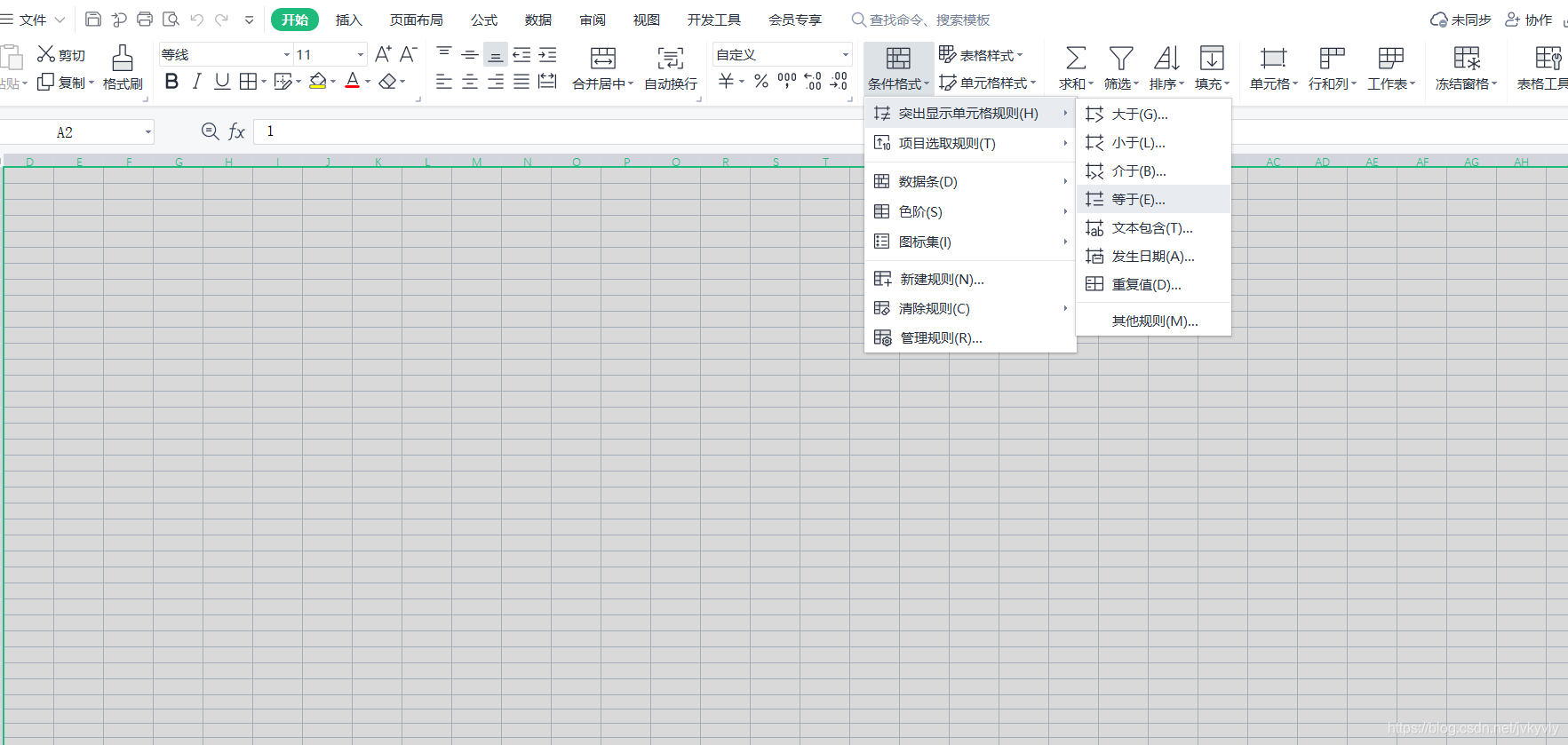This screenshot has height=745, width=1568.
Task: Click the fx insert function icon
Action: [236, 131]
